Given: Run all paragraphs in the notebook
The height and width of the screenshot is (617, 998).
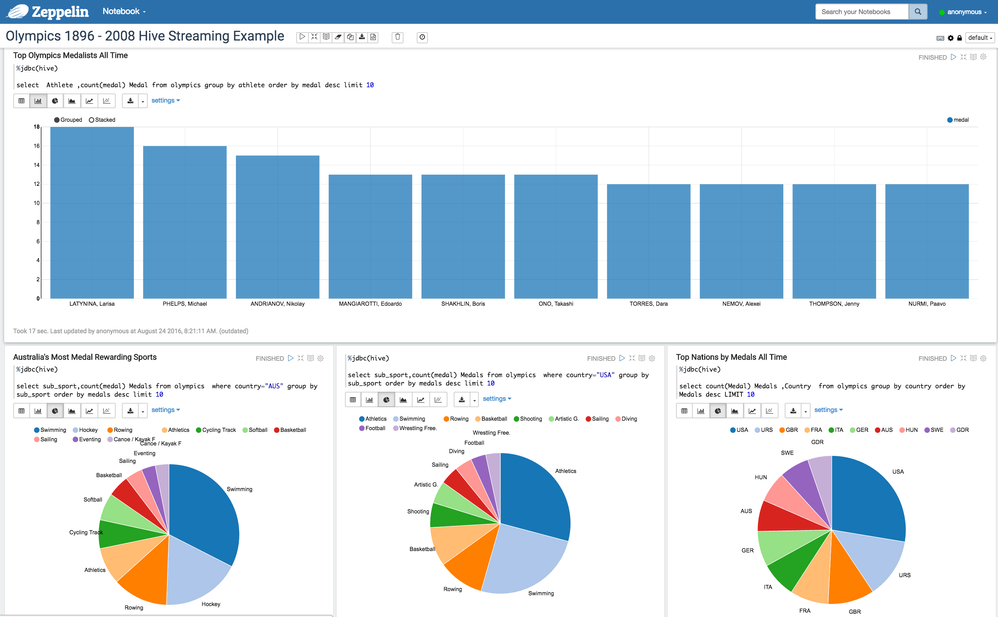Looking at the screenshot, I should point(303,37).
